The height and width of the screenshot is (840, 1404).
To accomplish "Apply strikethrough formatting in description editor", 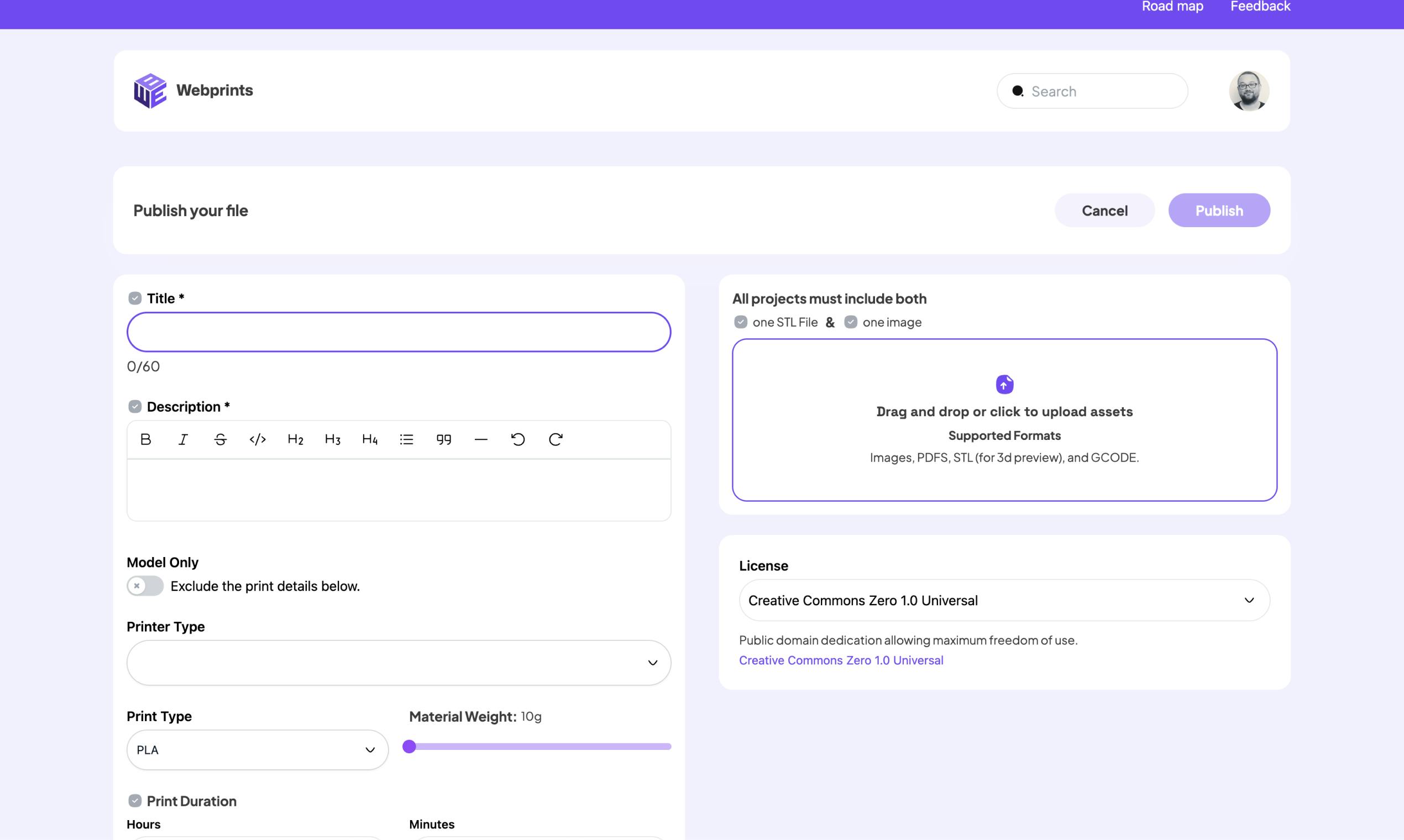I will (x=220, y=439).
